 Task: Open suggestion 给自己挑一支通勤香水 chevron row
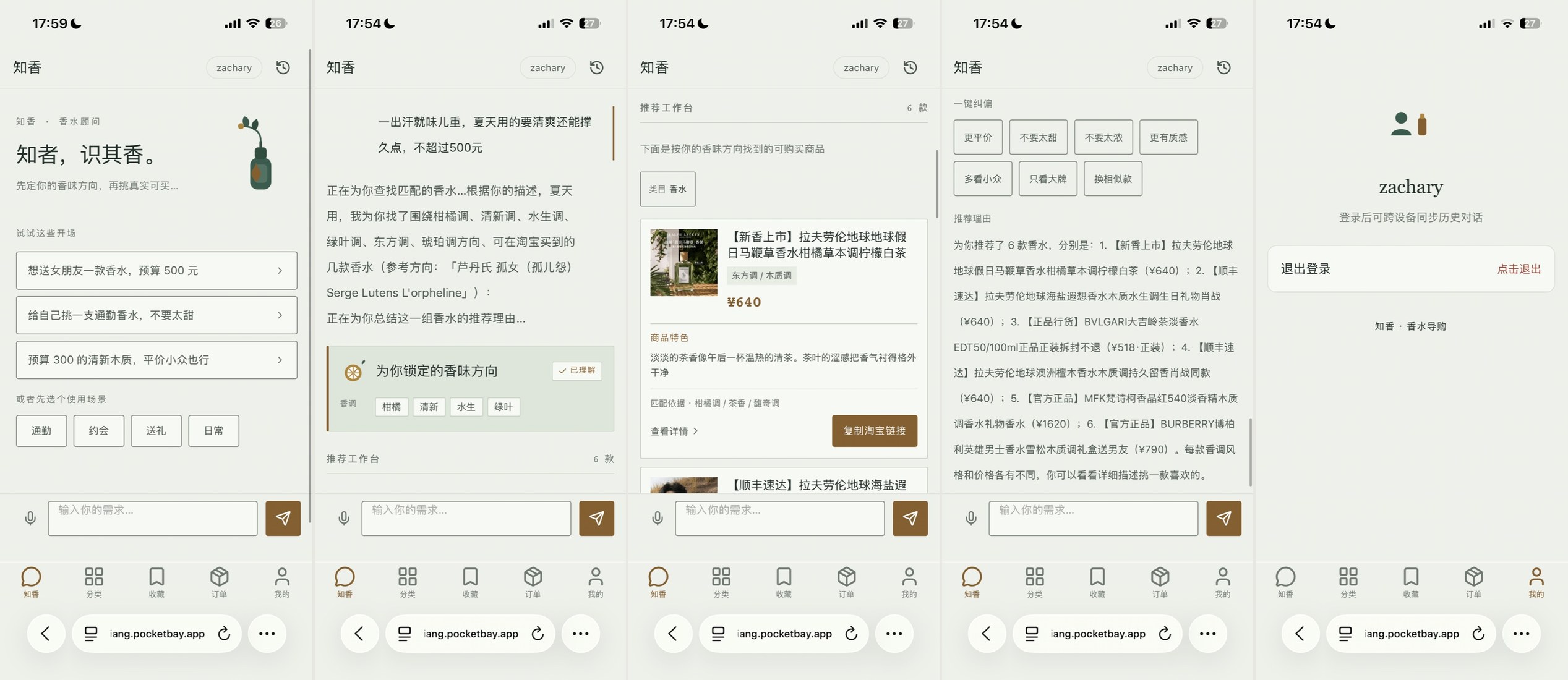click(156, 315)
